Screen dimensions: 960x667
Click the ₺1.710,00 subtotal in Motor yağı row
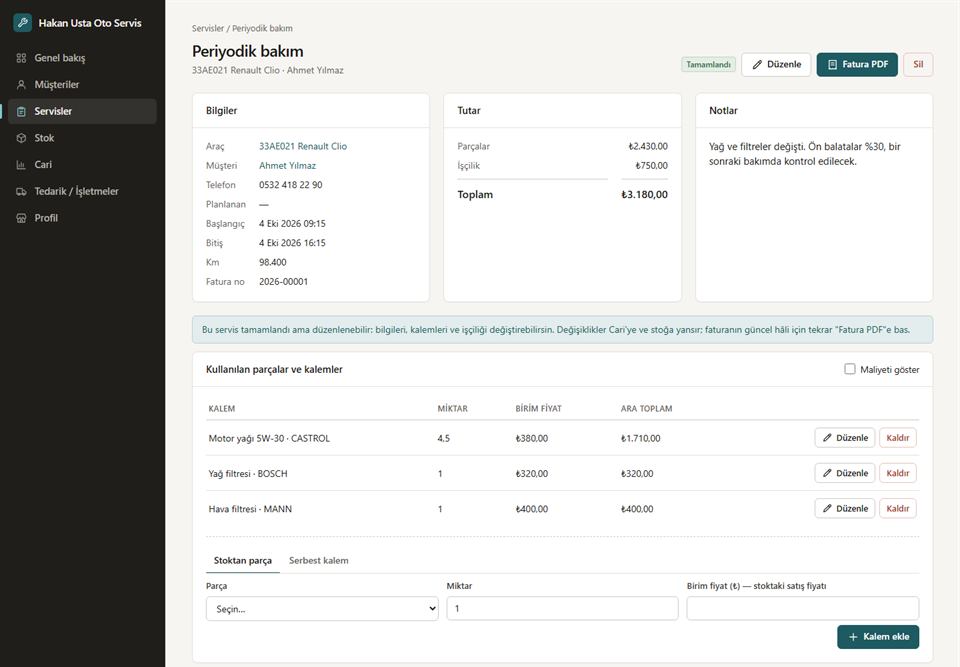click(640, 439)
